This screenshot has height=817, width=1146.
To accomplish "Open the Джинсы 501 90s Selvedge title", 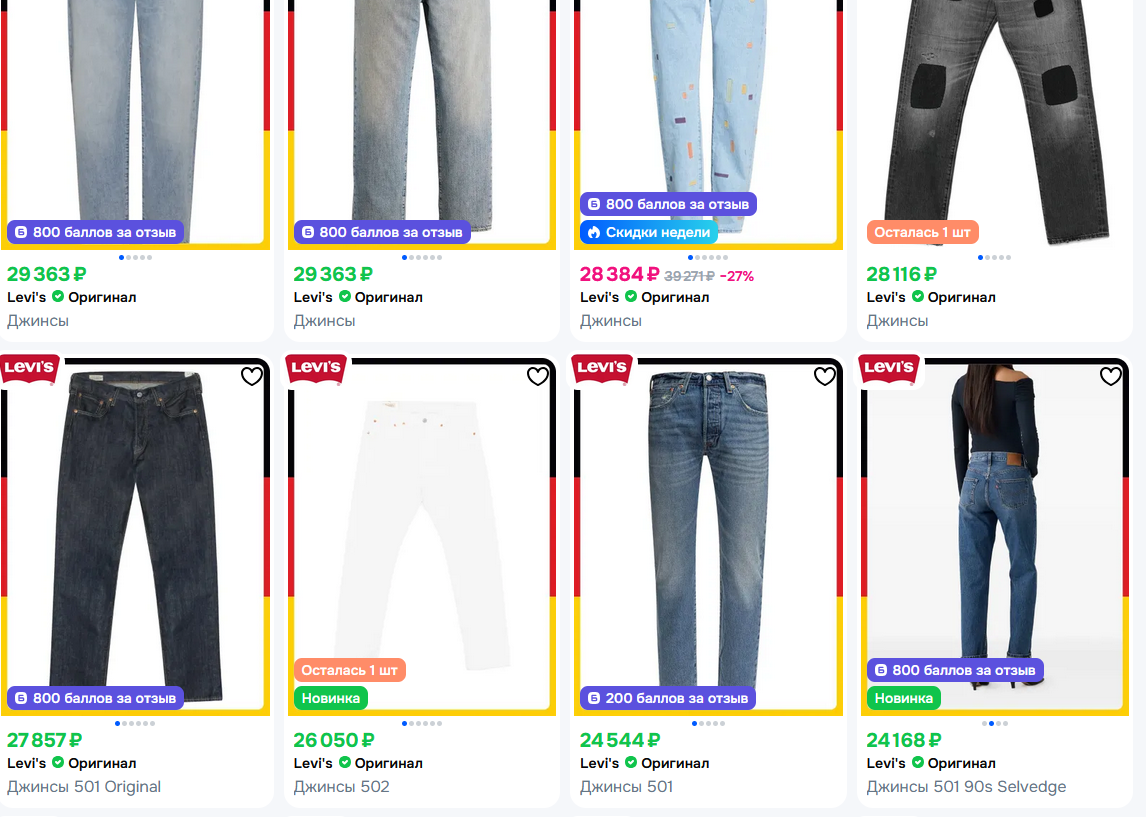I will 965,787.
